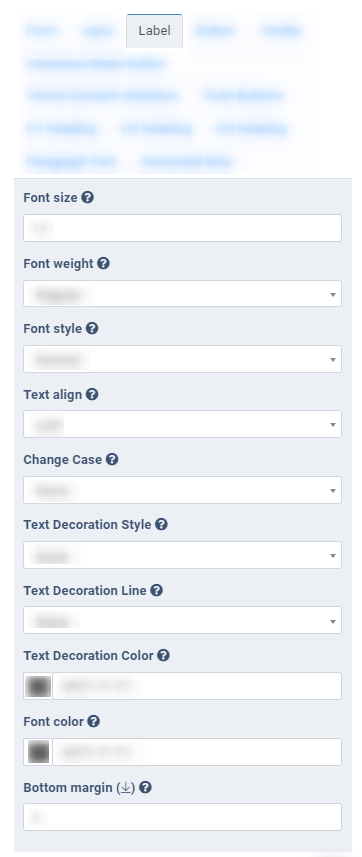Screen dimensions: 362x857
Task: Click the Text align help icon
Action: (92, 394)
